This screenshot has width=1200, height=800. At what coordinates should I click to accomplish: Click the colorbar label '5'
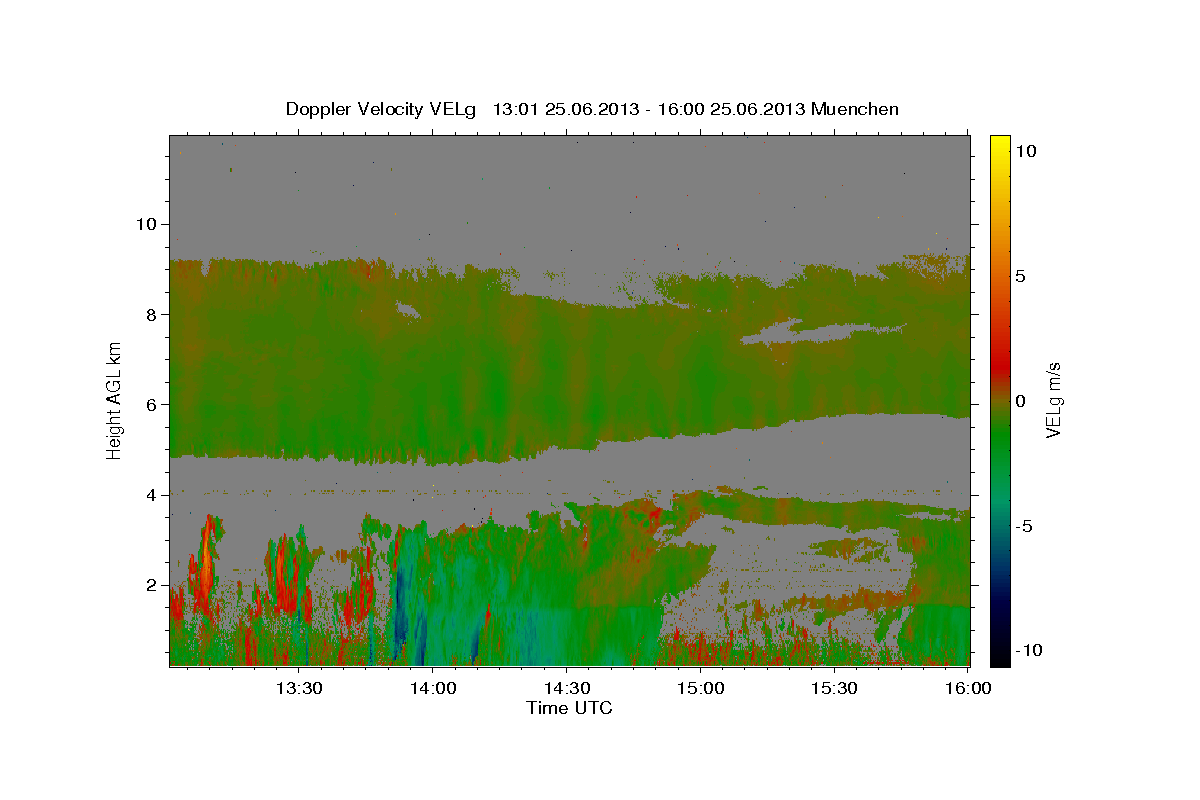click(1020, 275)
